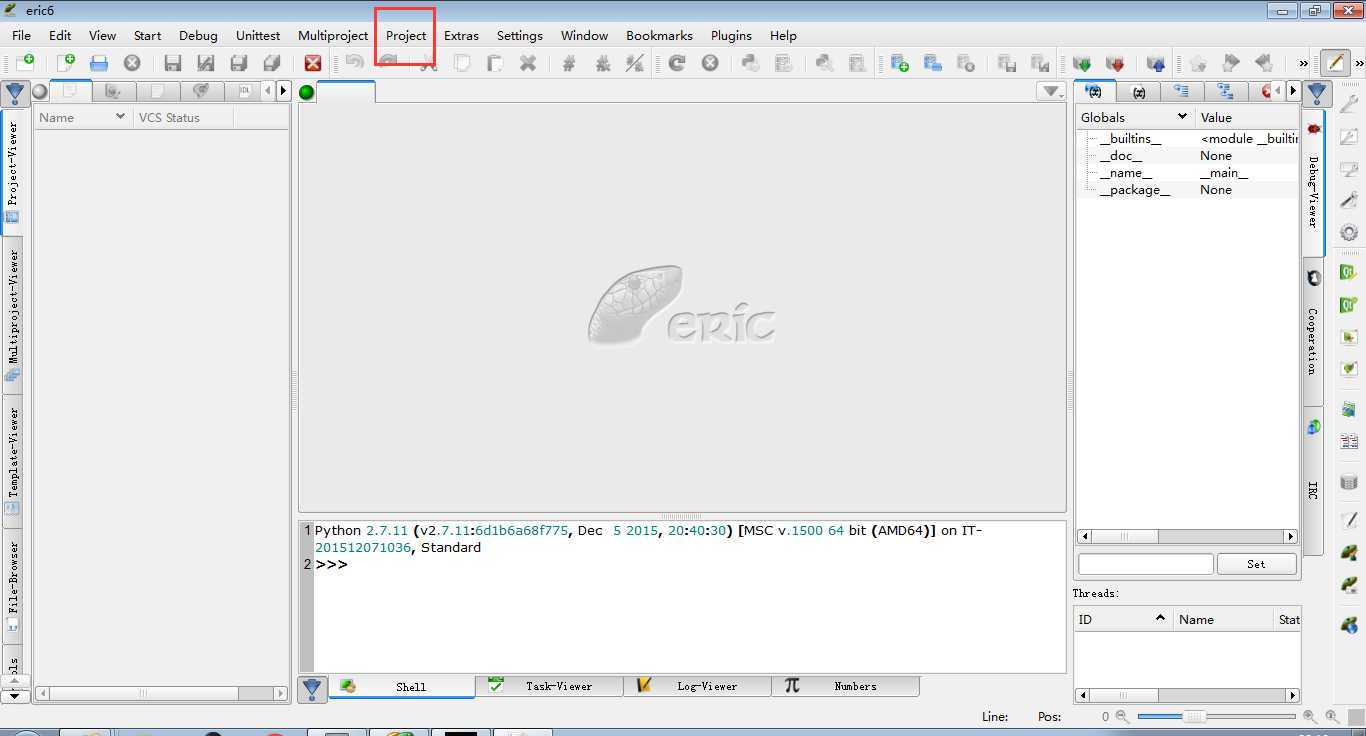This screenshot has width=1366, height=736.
Task: Click the bottom panel funnel filter icon
Action: (312, 688)
